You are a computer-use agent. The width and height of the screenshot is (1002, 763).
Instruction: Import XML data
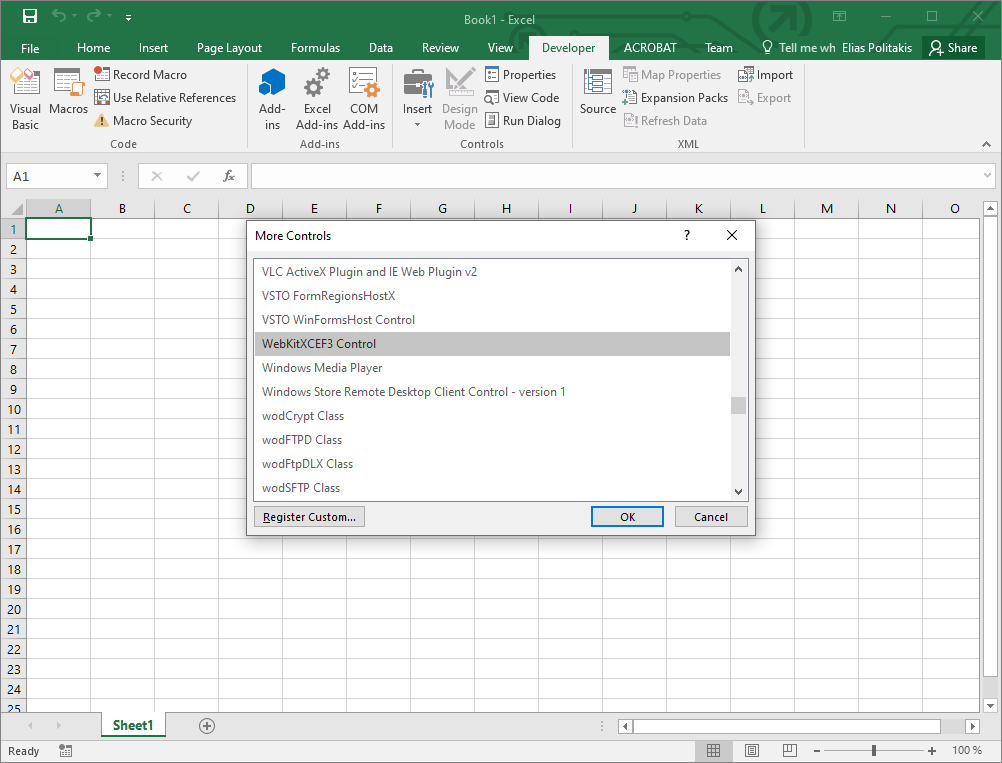[765, 75]
